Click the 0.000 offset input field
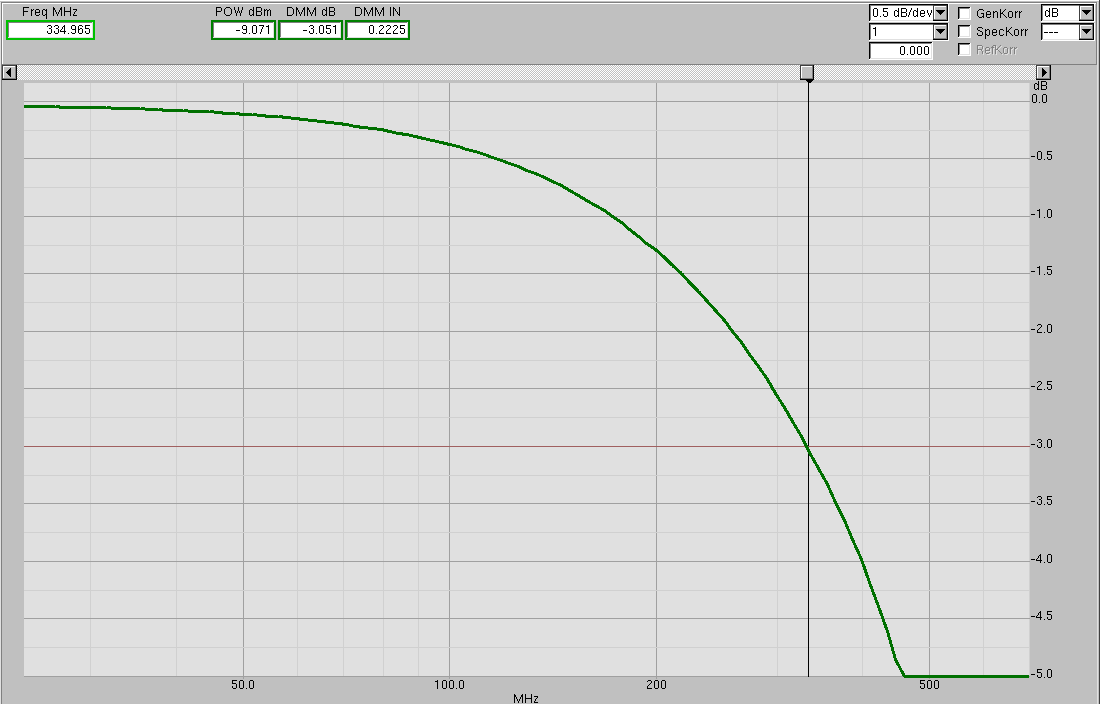1100x704 pixels. (901, 50)
